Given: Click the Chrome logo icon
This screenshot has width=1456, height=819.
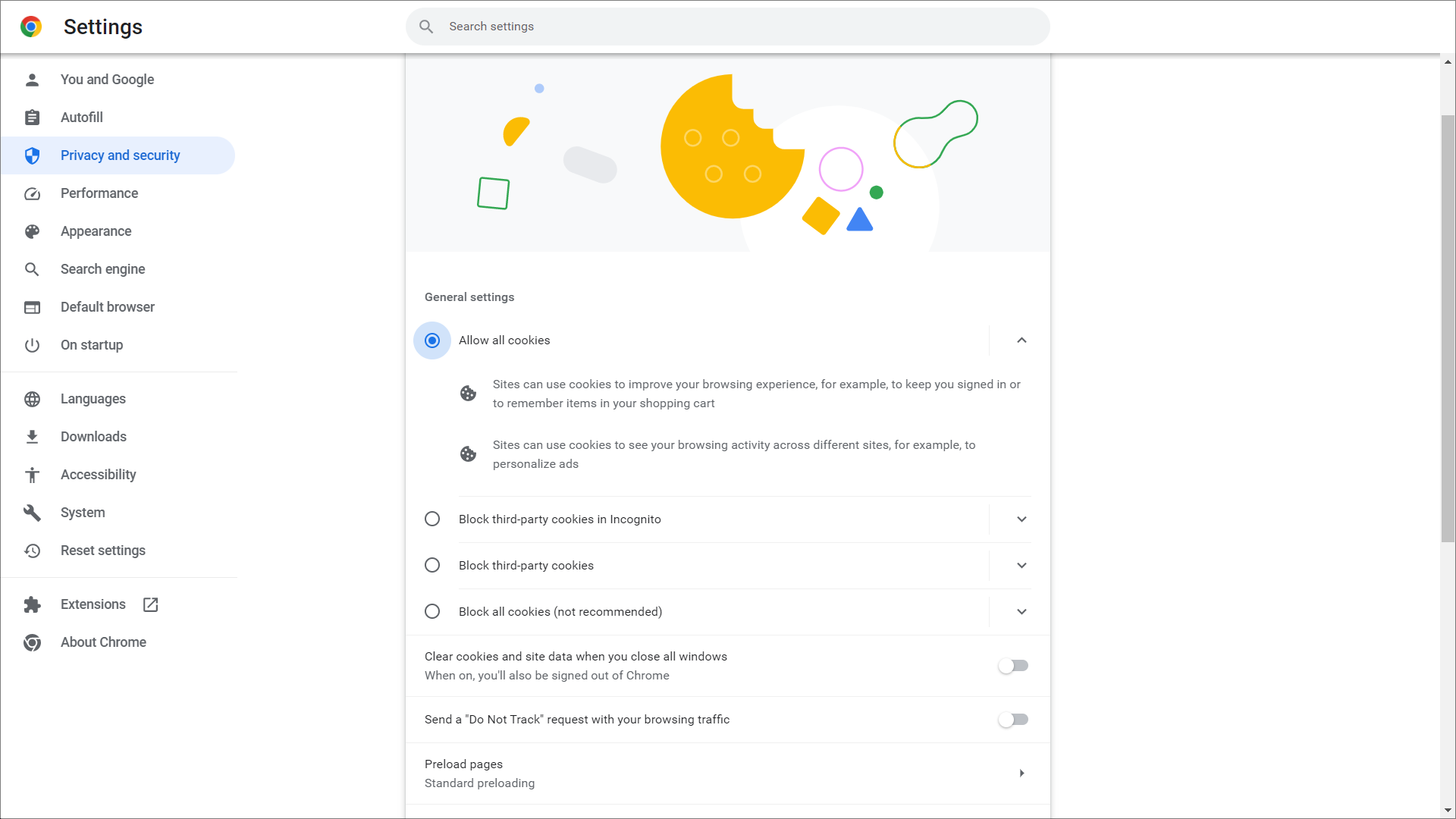Looking at the screenshot, I should 31,27.
